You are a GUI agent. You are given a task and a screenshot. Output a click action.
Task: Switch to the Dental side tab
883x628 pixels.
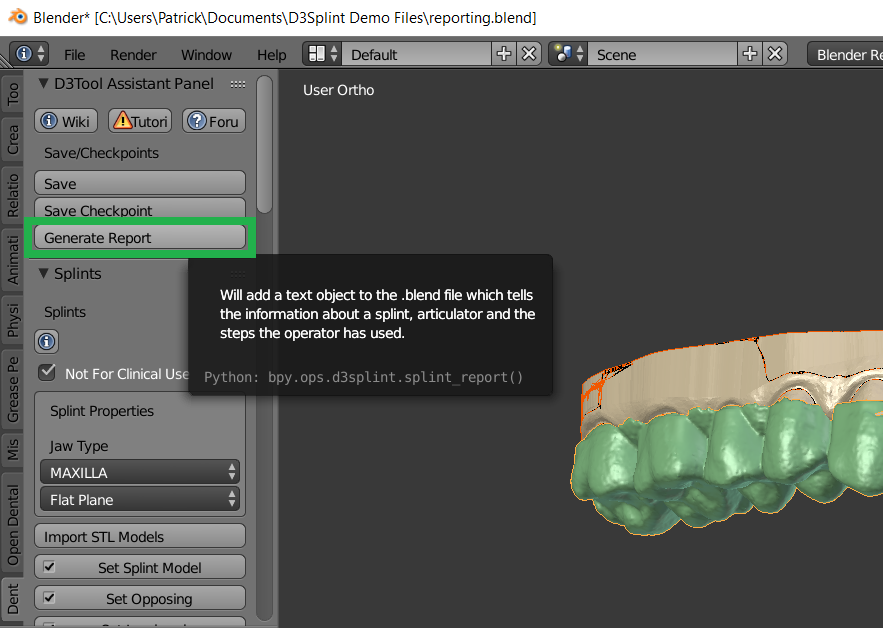tap(12, 599)
